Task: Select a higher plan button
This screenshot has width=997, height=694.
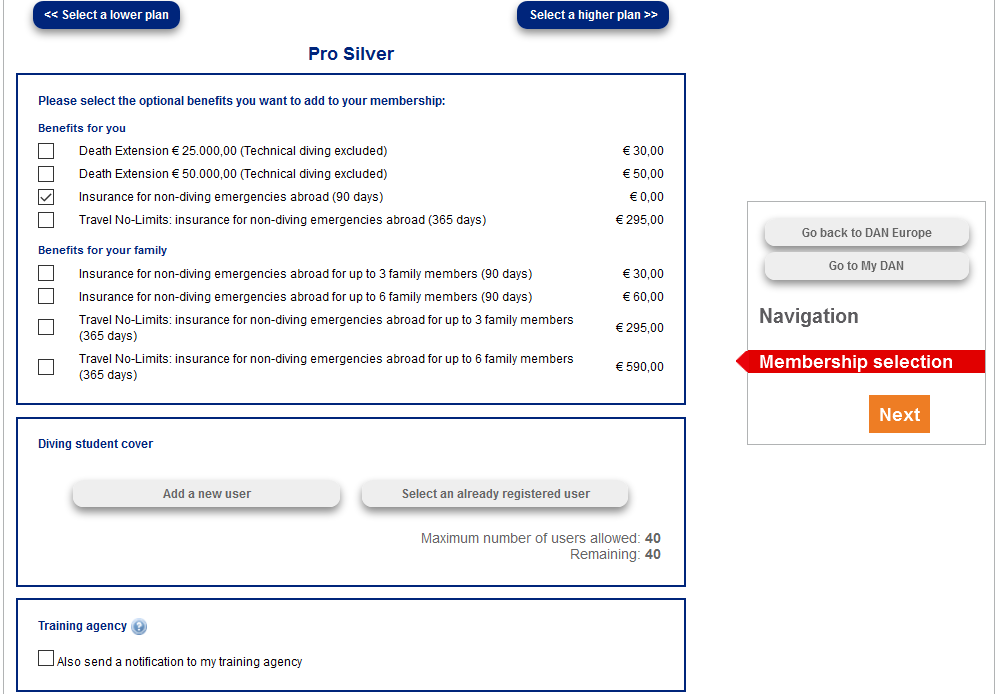Action: (593, 15)
